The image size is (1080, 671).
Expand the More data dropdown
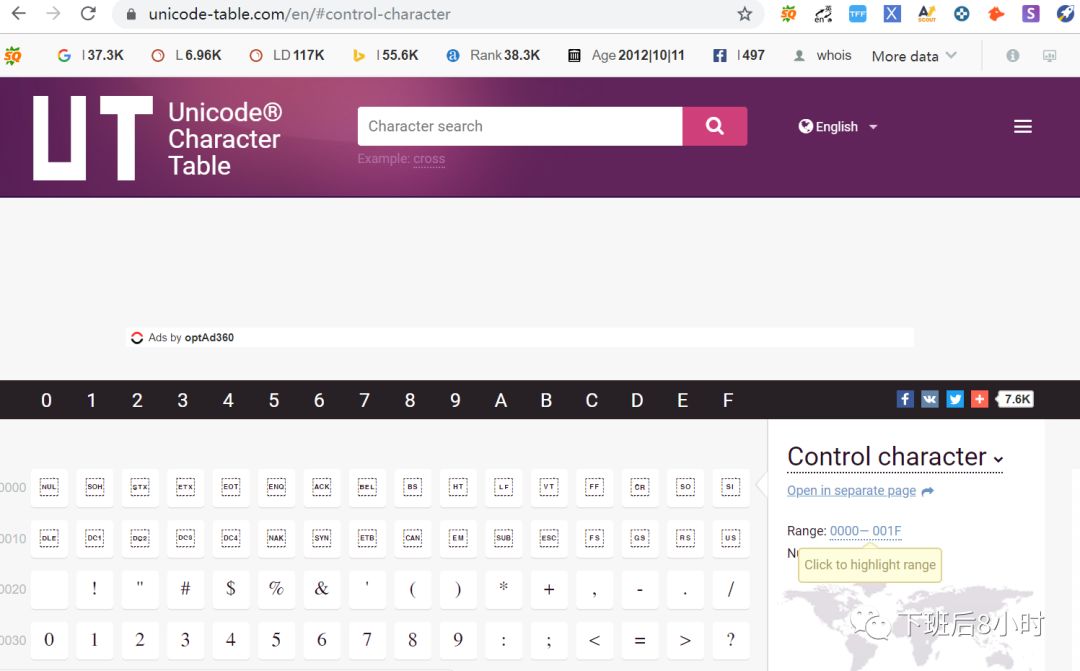click(914, 56)
